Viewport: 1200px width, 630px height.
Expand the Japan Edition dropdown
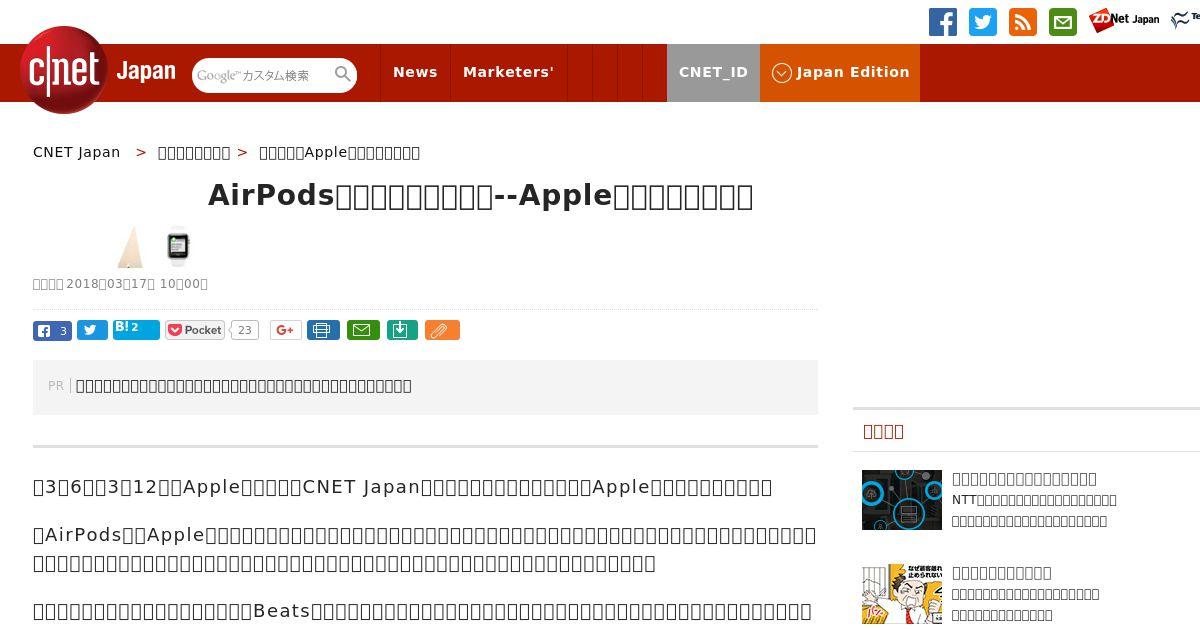(840, 72)
